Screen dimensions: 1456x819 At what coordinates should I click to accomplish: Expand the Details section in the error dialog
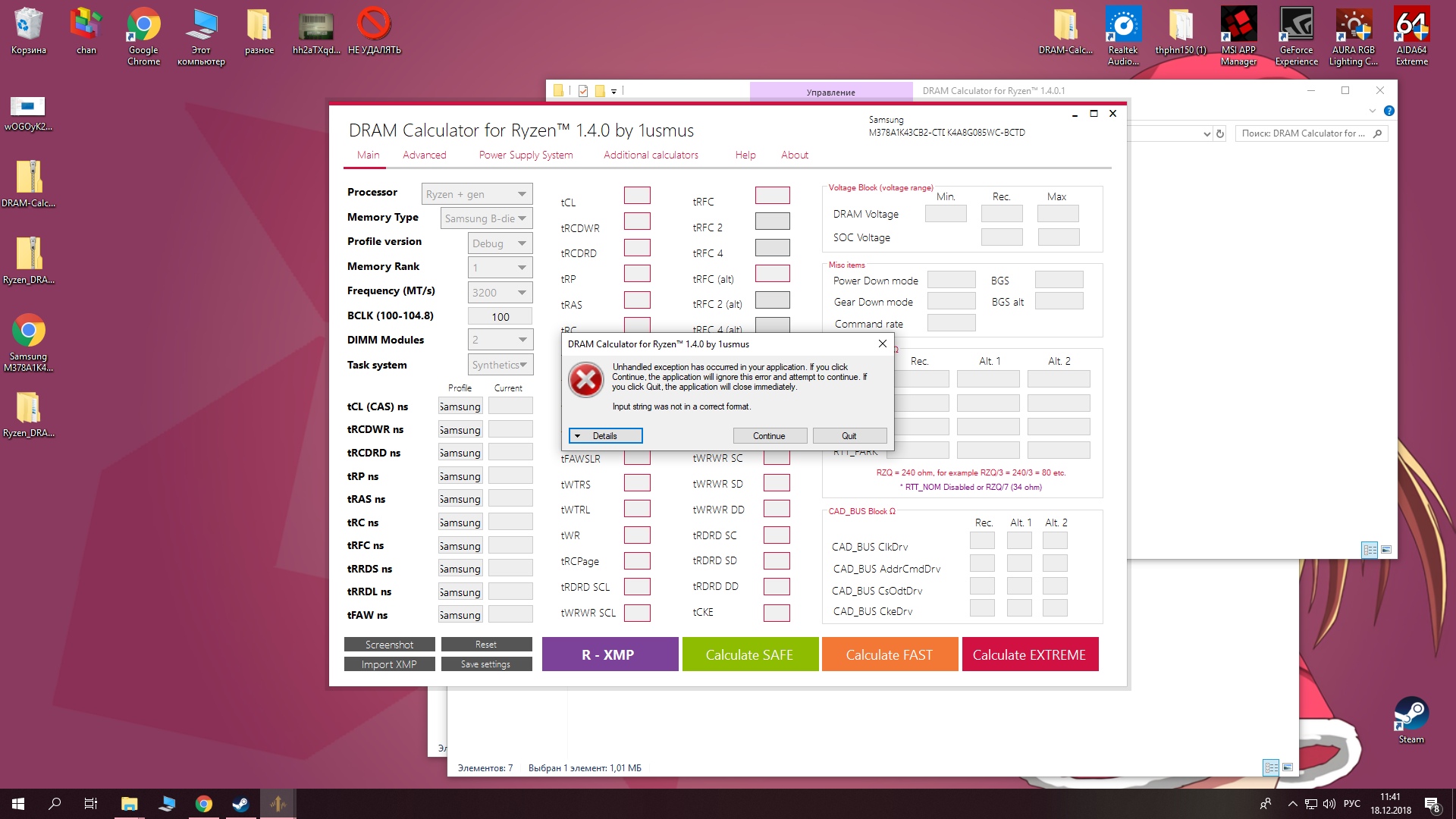(x=605, y=436)
